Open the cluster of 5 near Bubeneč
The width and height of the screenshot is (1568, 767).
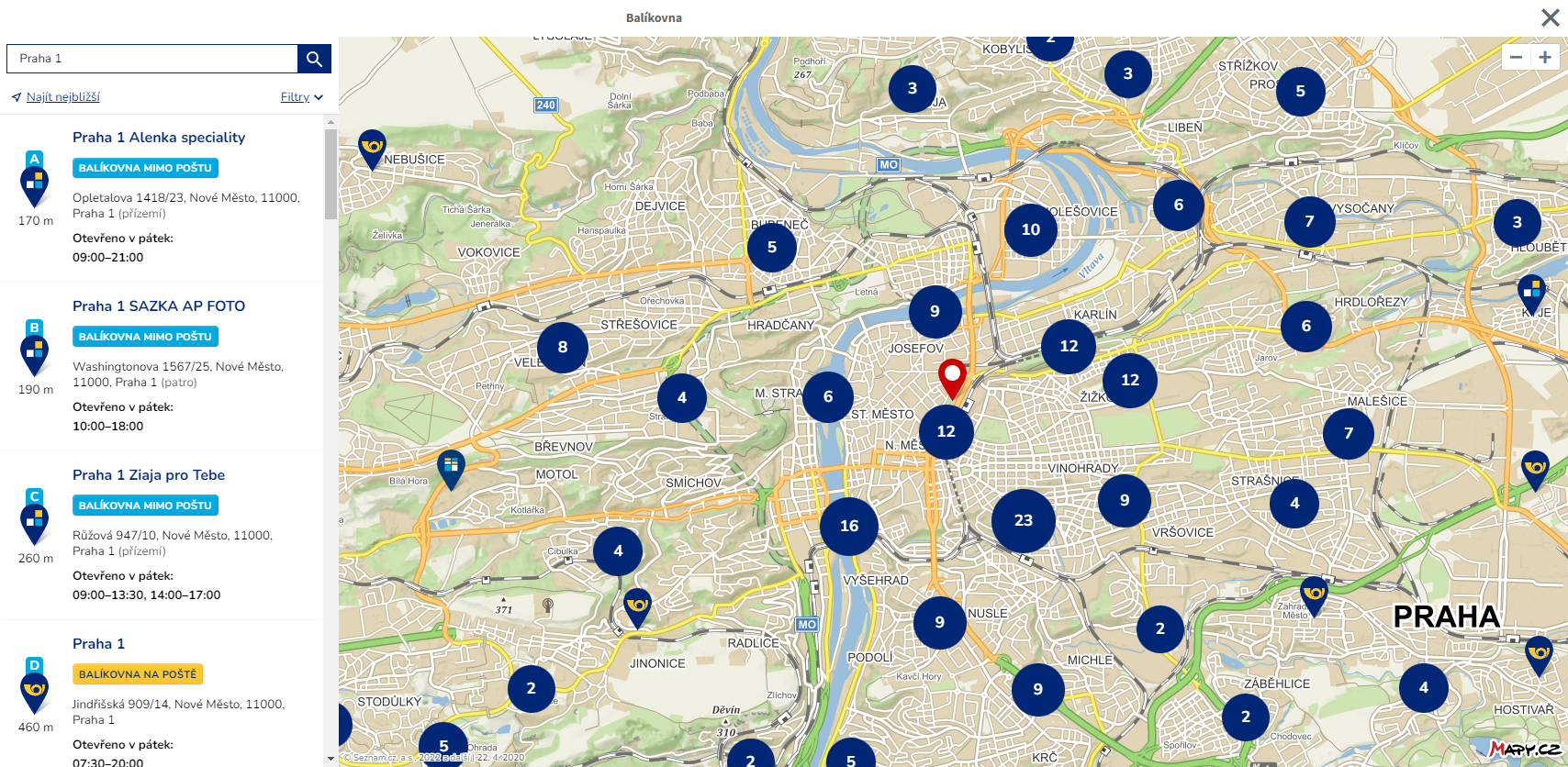tap(772, 247)
